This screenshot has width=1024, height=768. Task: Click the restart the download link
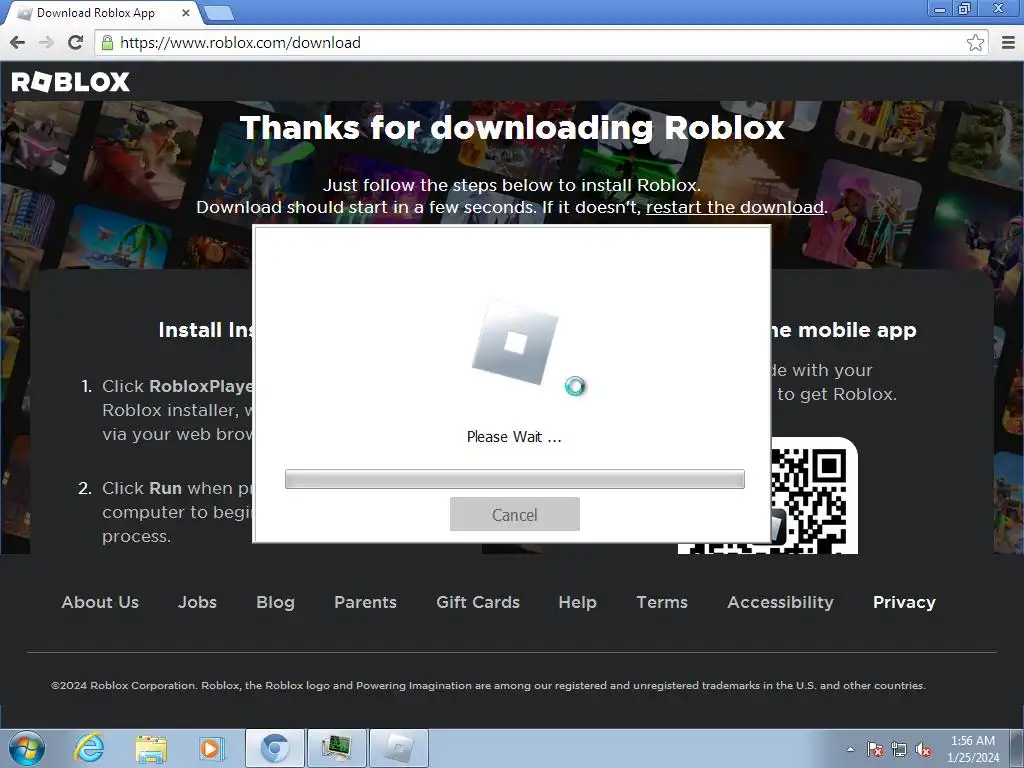735,207
